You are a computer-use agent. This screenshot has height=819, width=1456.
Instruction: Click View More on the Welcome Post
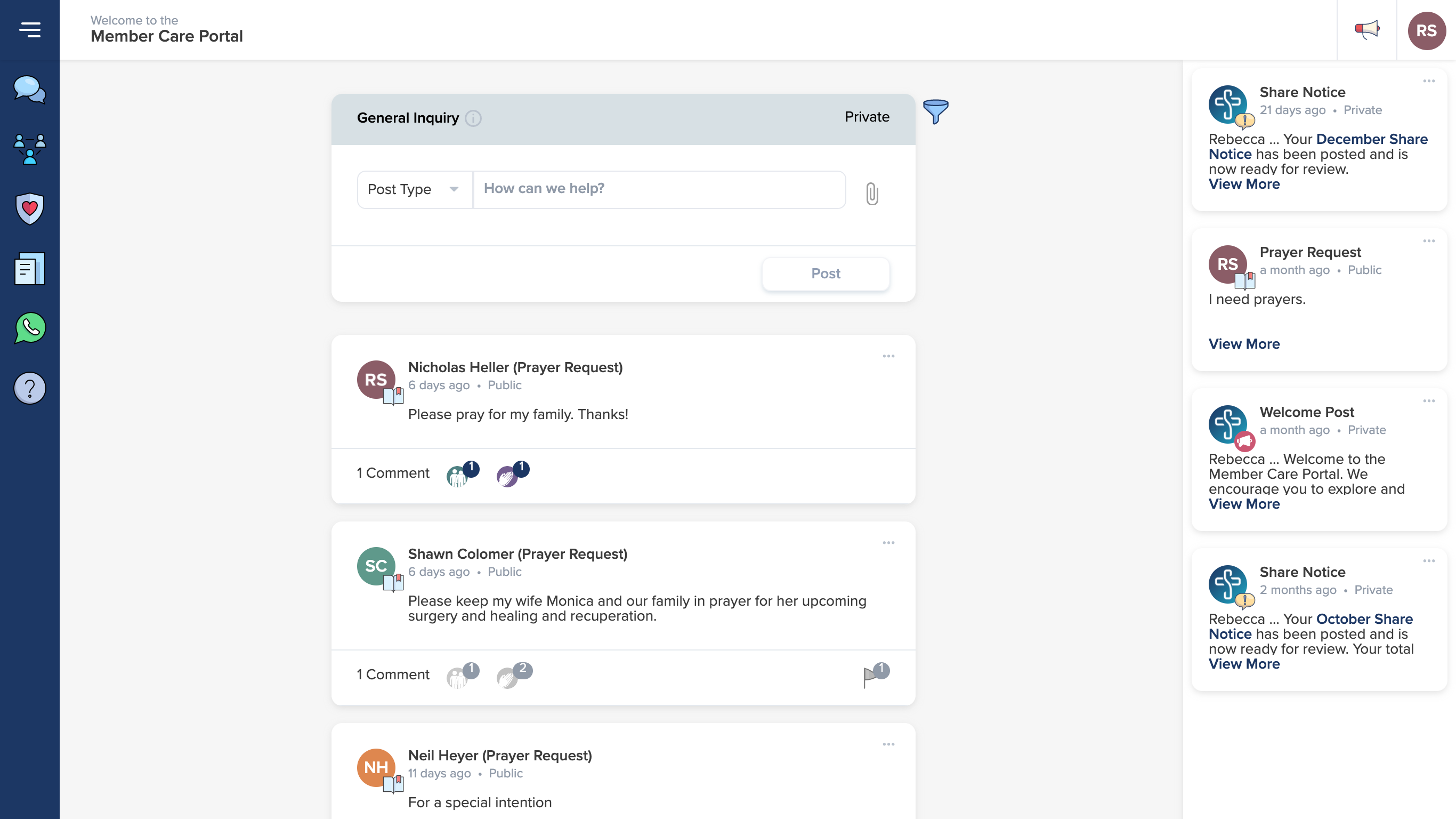tap(1243, 504)
